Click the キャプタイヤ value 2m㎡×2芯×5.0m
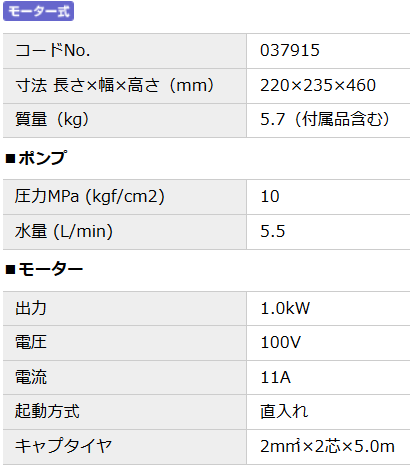Viewport: 410px width, 468px height. point(328,446)
